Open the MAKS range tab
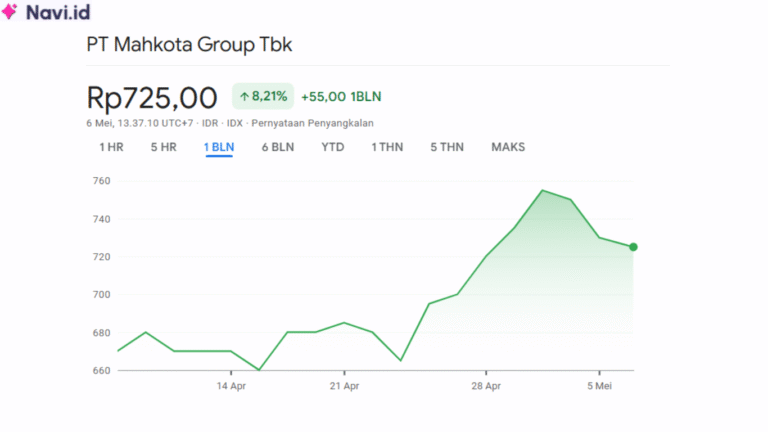Image resolution: width=768 pixels, height=432 pixels. tap(508, 147)
